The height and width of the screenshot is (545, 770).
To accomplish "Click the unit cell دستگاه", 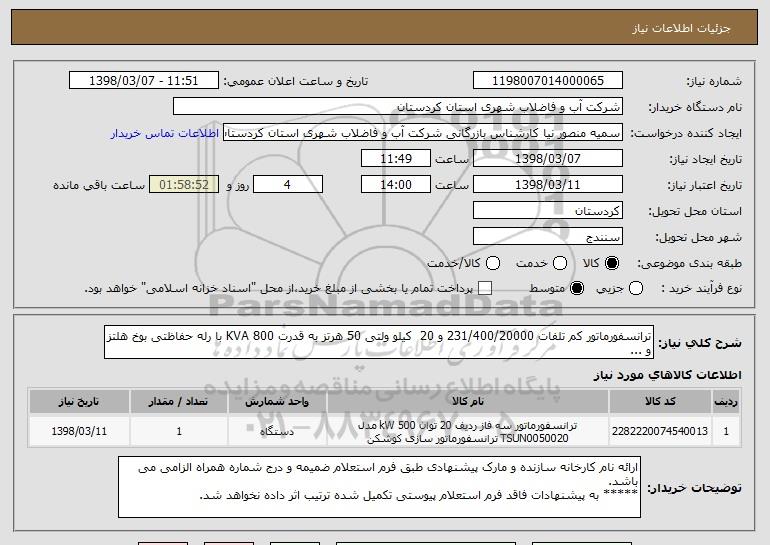I will (277, 431).
